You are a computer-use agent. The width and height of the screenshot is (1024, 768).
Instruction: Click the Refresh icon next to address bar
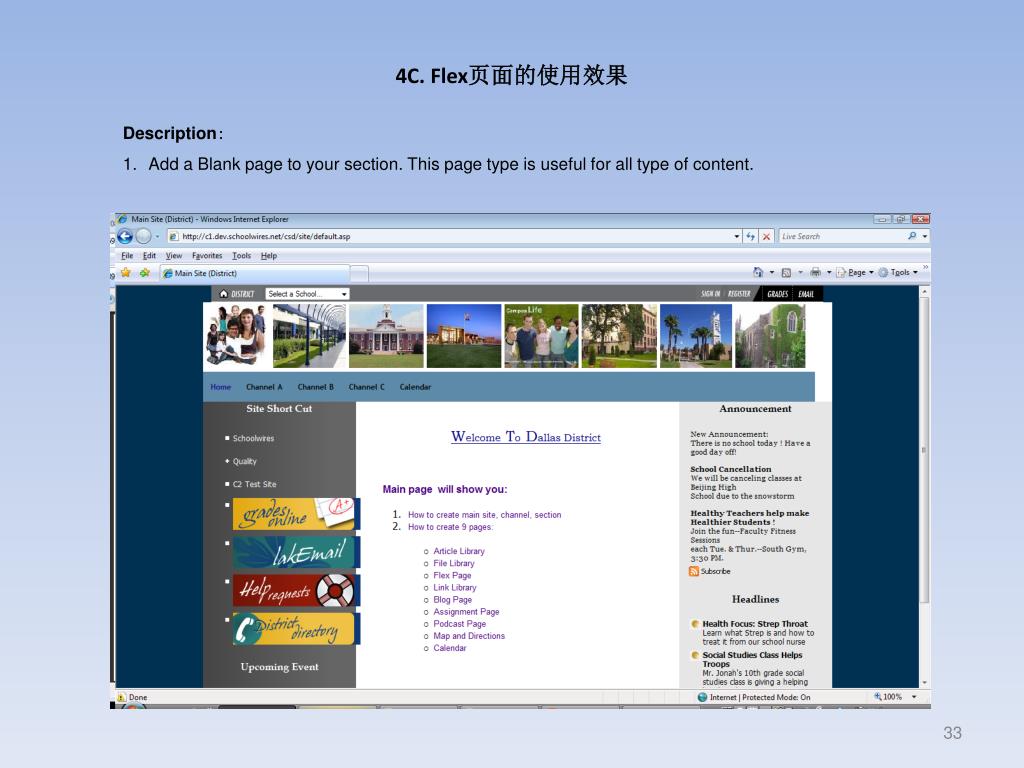tap(750, 236)
